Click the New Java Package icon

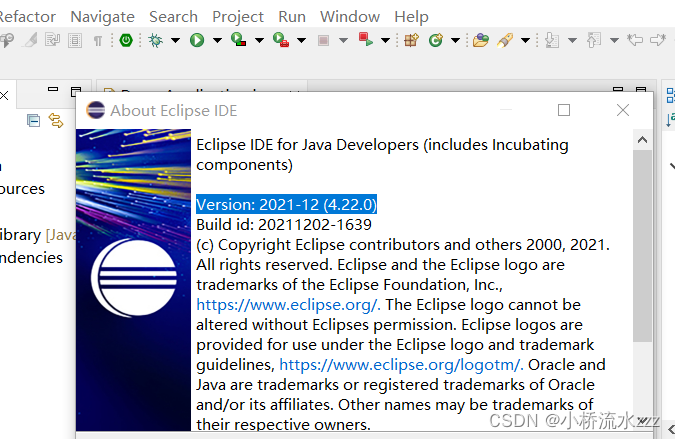[x=412, y=40]
